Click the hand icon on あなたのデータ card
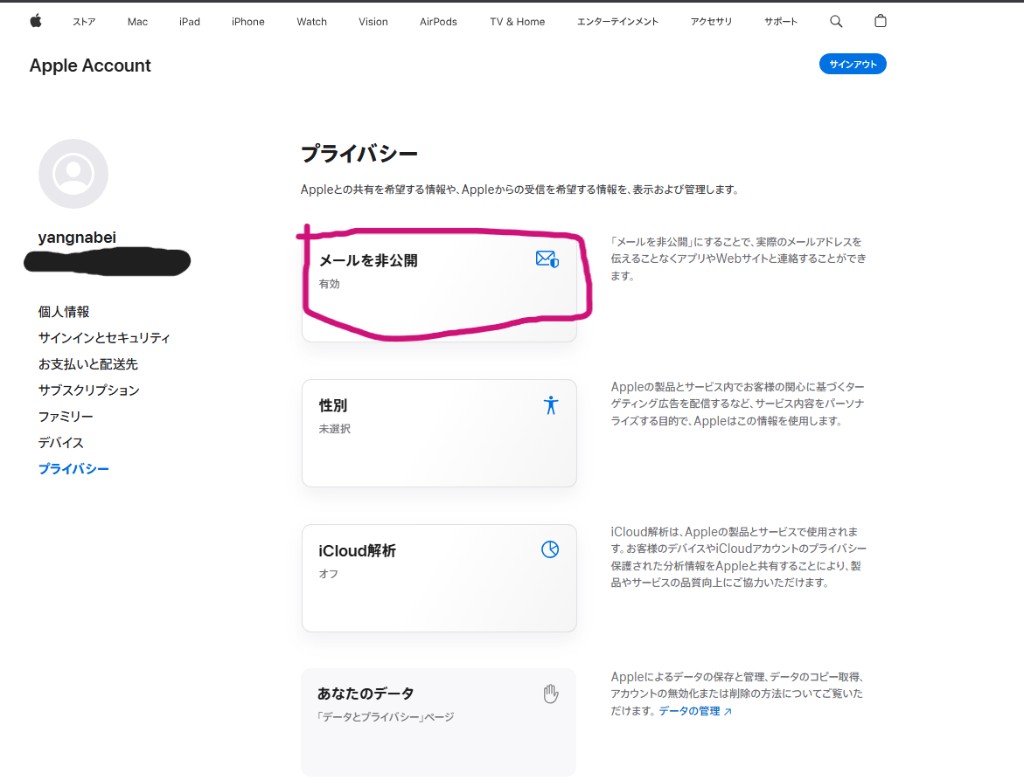This screenshot has width=1024, height=780. [551, 694]
